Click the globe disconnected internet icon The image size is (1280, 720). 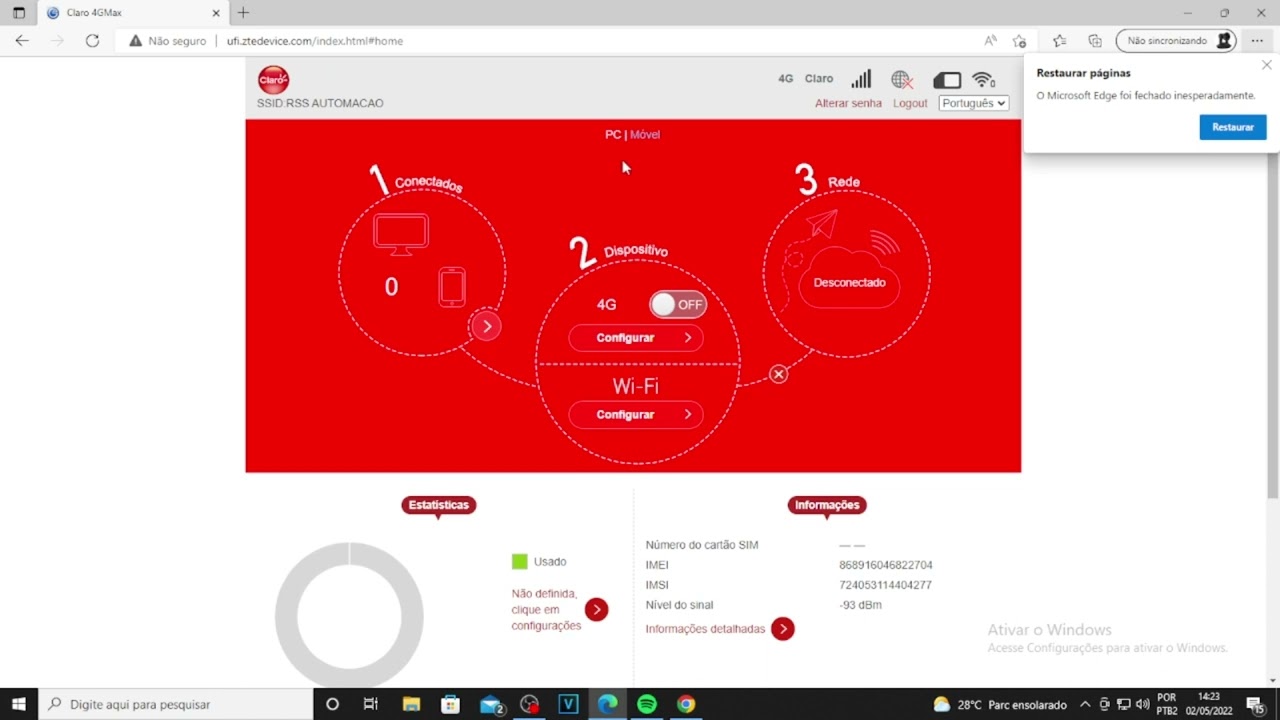tap(902, 80)
